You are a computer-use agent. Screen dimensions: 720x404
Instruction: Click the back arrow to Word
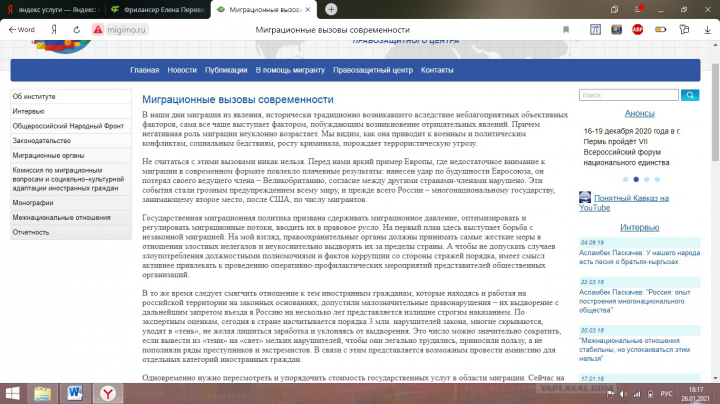pos(22,30)
